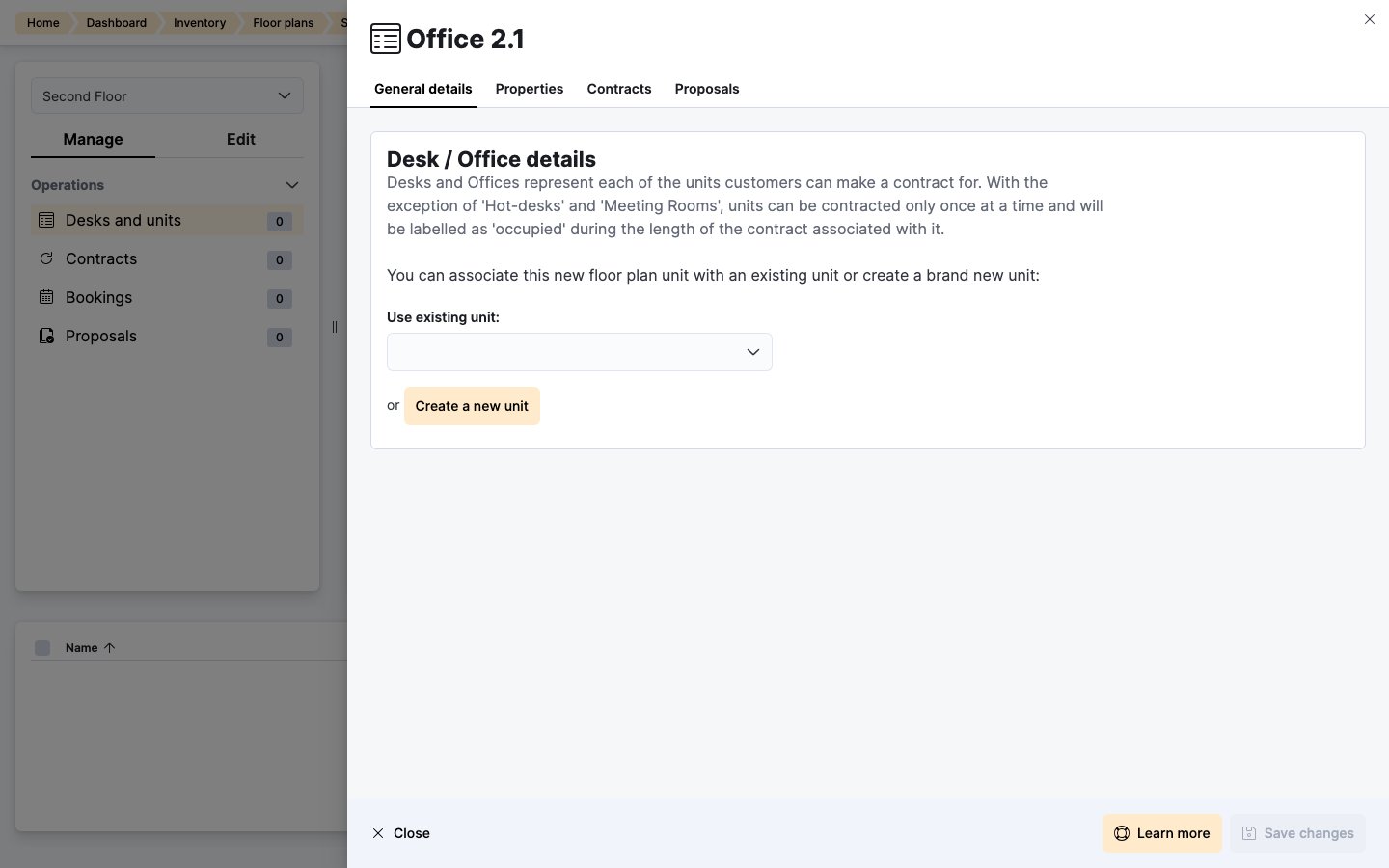
Task: Close the panel with the top-right X
Action: point(1370,19)
